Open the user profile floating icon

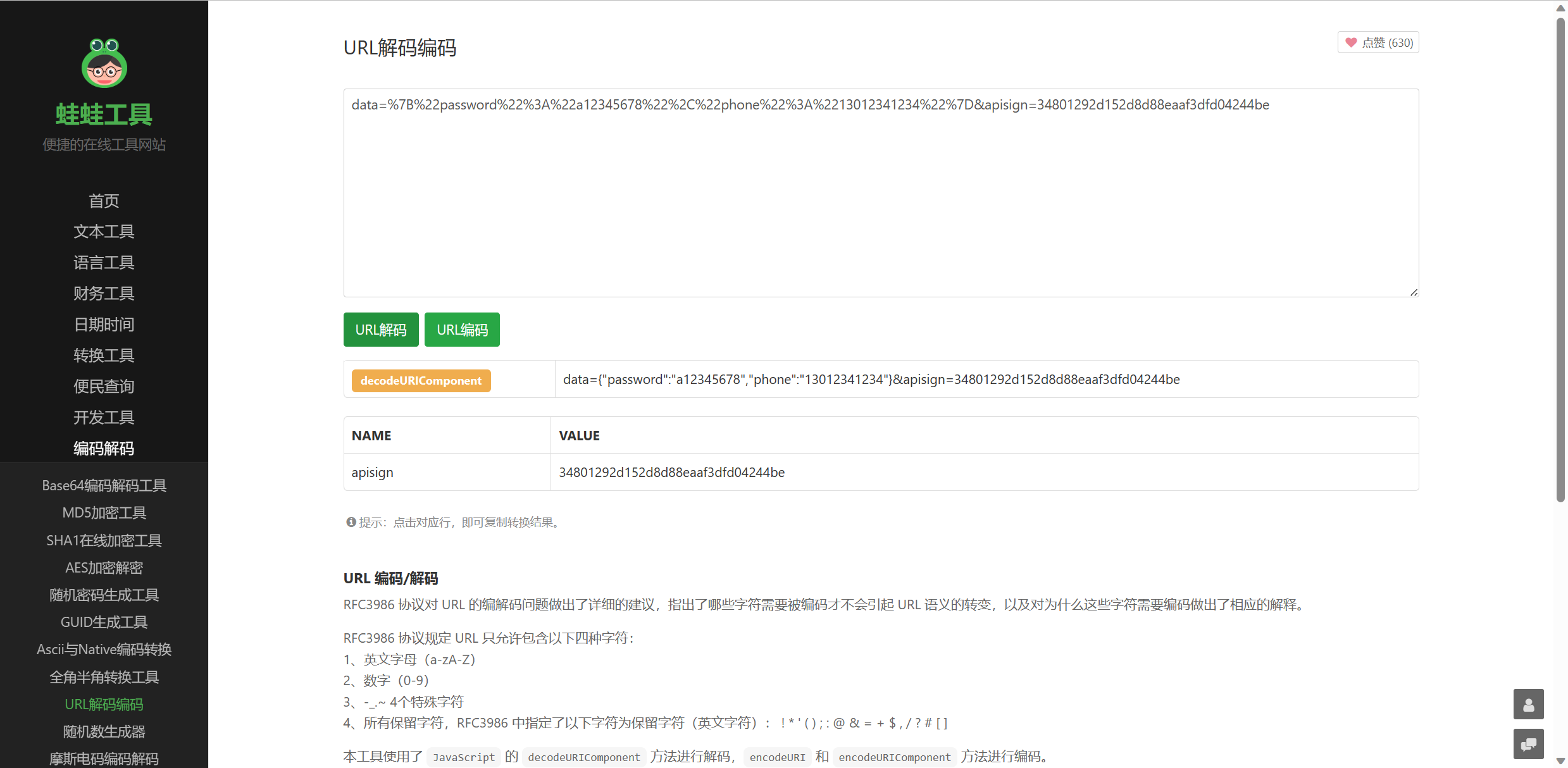click(x=1529, y=704)
